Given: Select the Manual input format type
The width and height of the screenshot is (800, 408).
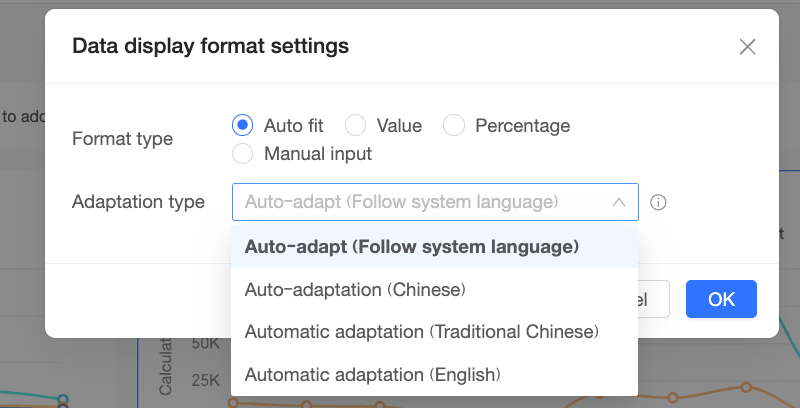Looking at the screenshot, I should [242, 154].
